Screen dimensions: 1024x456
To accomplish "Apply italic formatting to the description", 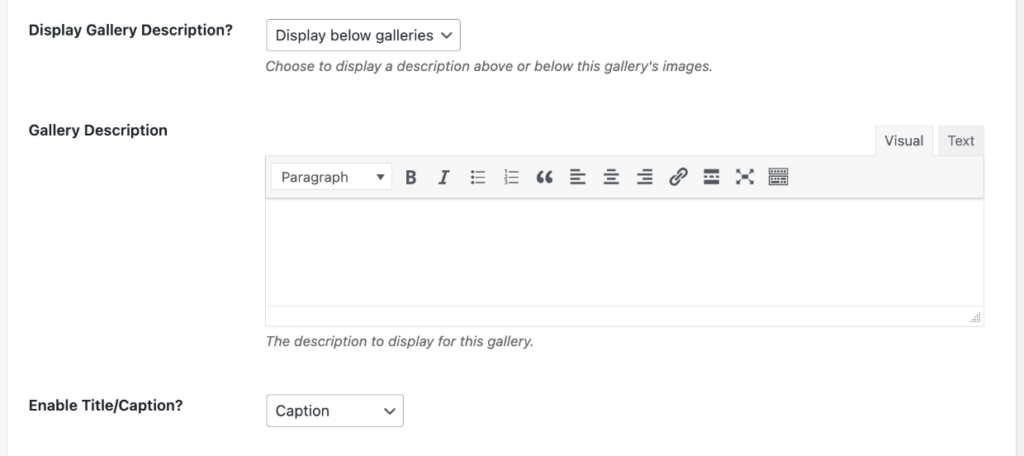I will [444, 177].
